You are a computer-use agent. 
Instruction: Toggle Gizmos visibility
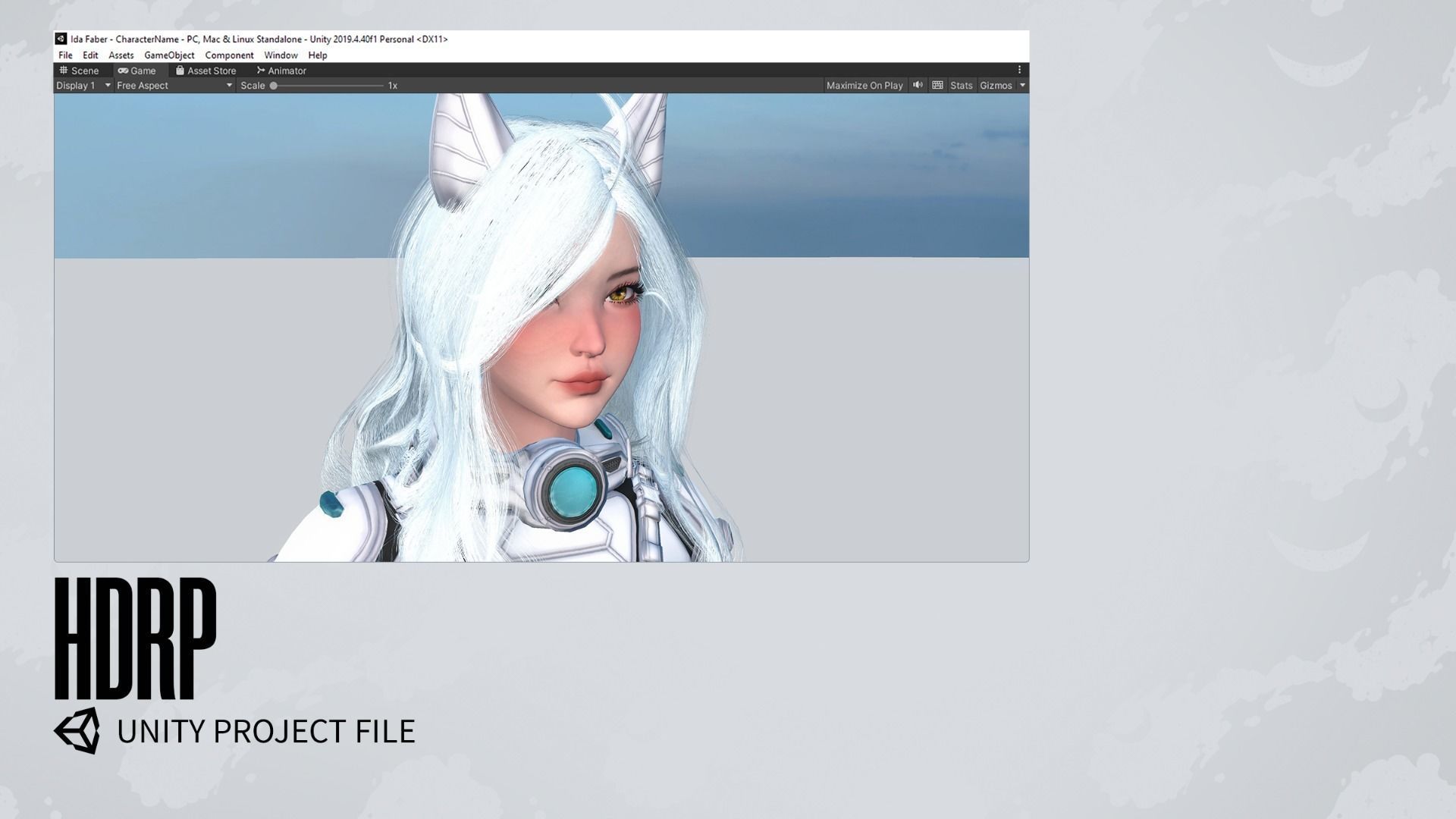(995, 86)
